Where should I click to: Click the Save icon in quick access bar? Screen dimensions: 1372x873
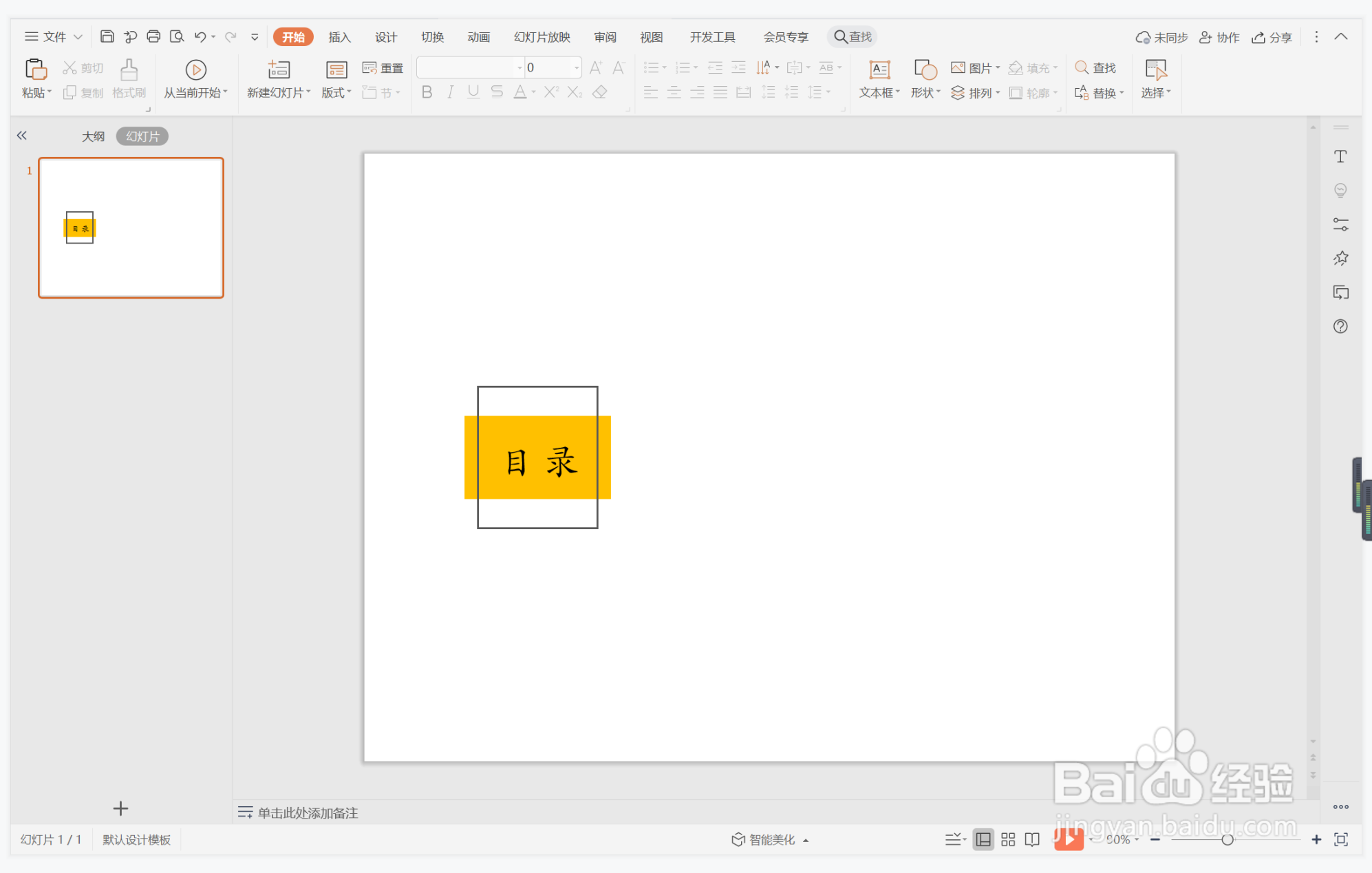107,36
